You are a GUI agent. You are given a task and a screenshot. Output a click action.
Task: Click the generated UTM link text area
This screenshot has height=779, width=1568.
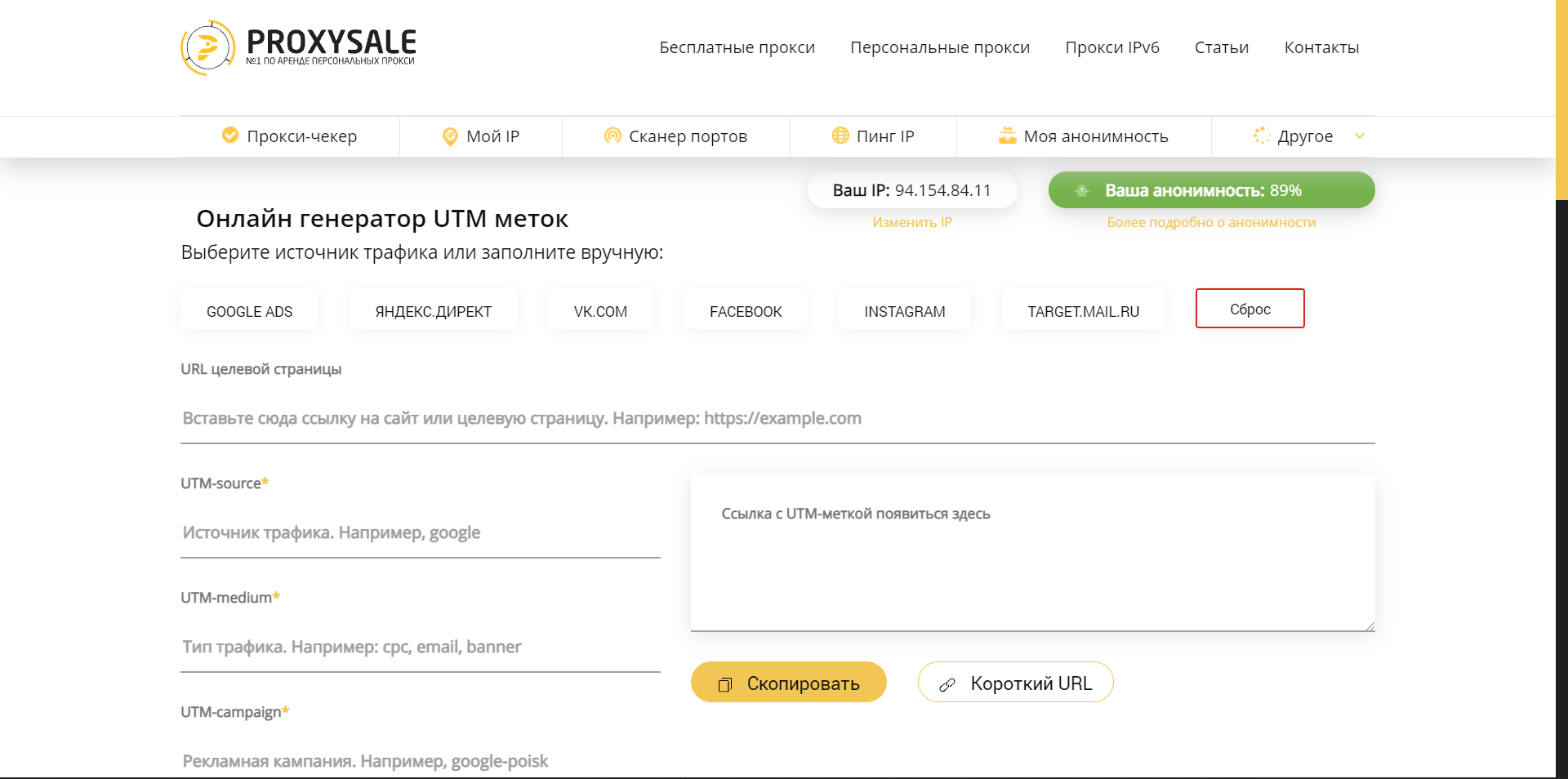pyautogui.click(x=1032, y=553)
